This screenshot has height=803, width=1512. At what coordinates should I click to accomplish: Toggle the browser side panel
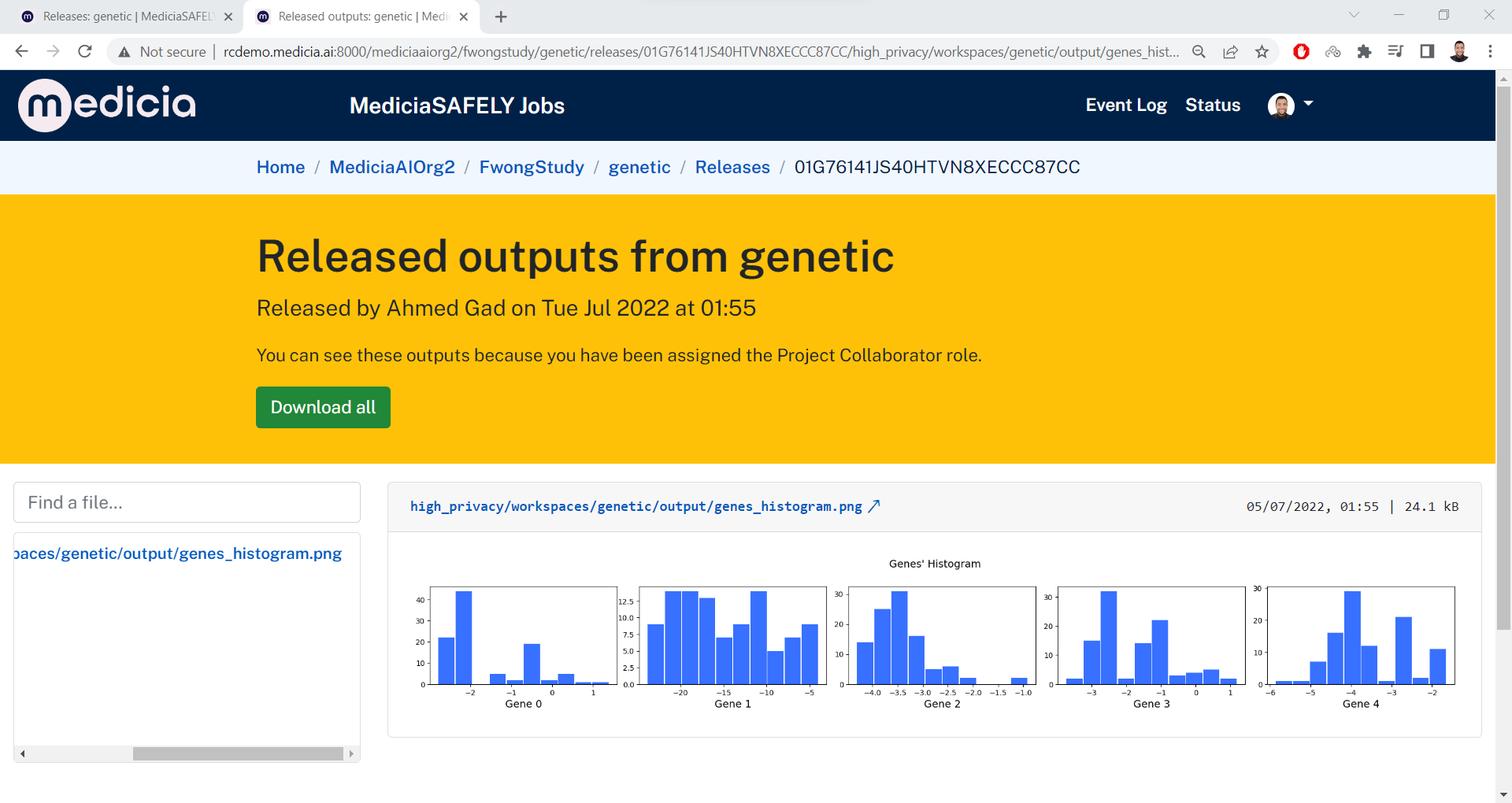pyautogui.click(x=1427, y=51)
